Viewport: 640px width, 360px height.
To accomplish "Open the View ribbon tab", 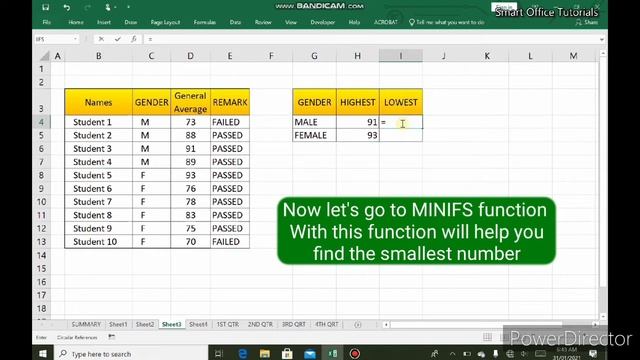I will coord(291,22).
